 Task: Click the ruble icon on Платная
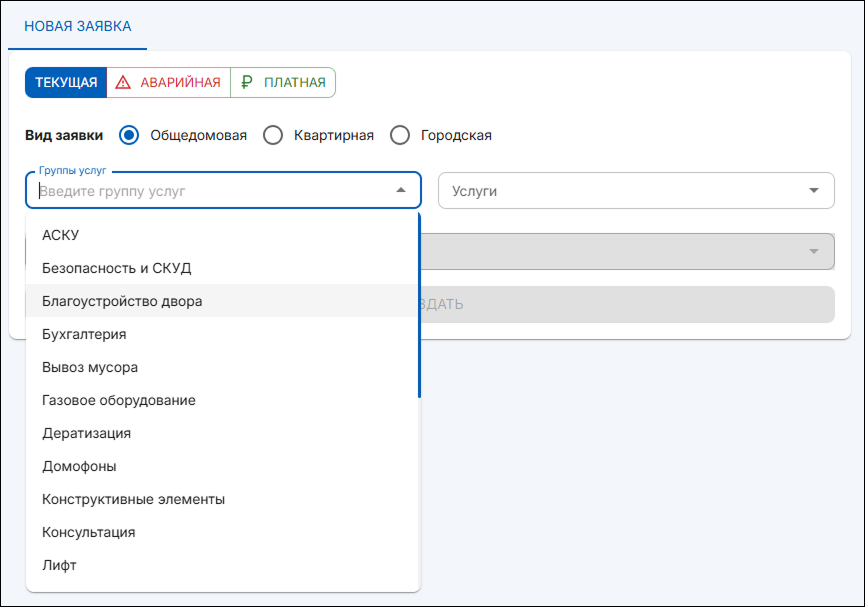coord(247,83)
